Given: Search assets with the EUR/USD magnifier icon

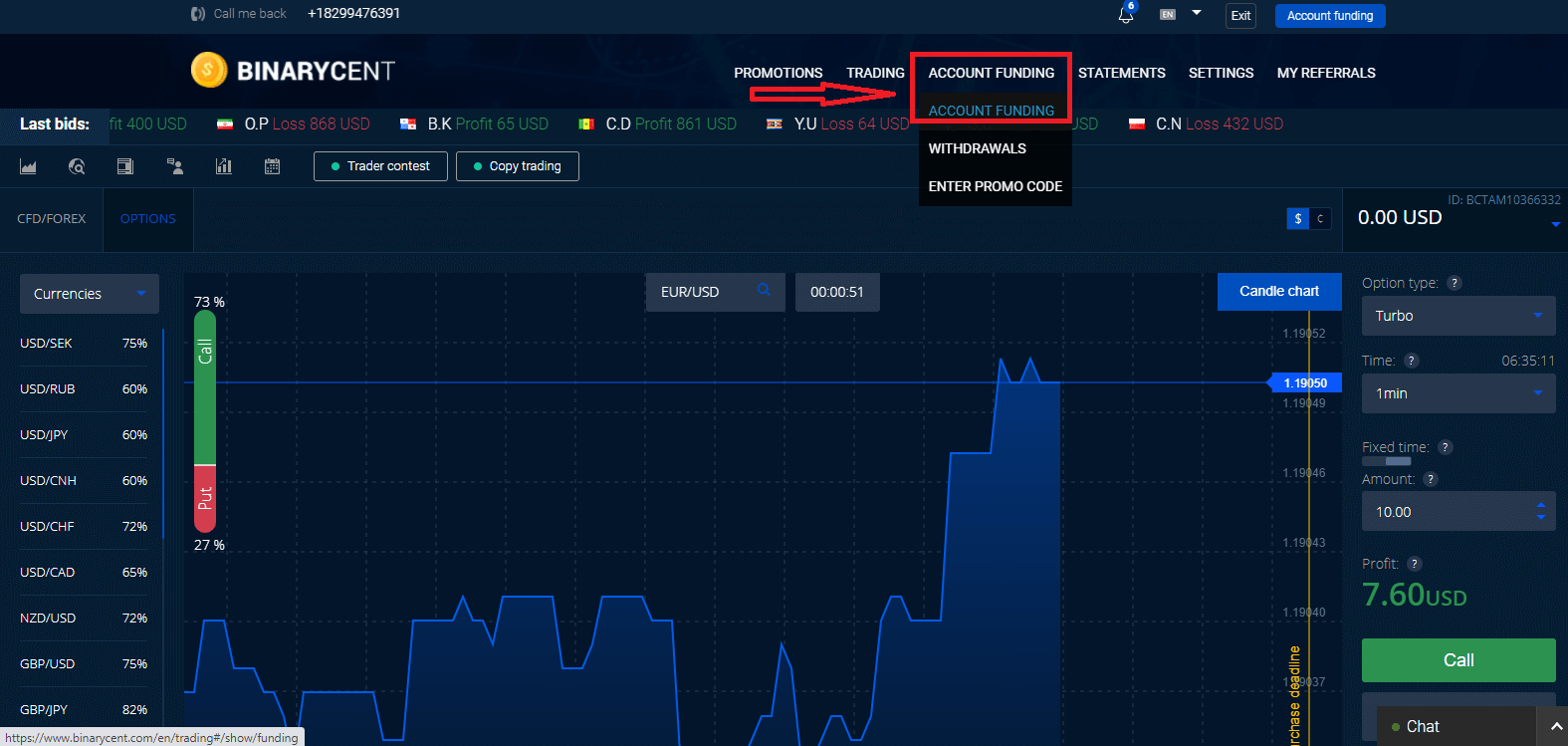Looking at the screenshot, I should [764, 290].
